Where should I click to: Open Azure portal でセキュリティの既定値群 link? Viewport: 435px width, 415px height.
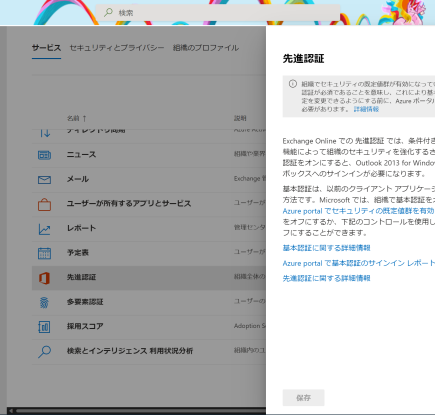(358, 211)
